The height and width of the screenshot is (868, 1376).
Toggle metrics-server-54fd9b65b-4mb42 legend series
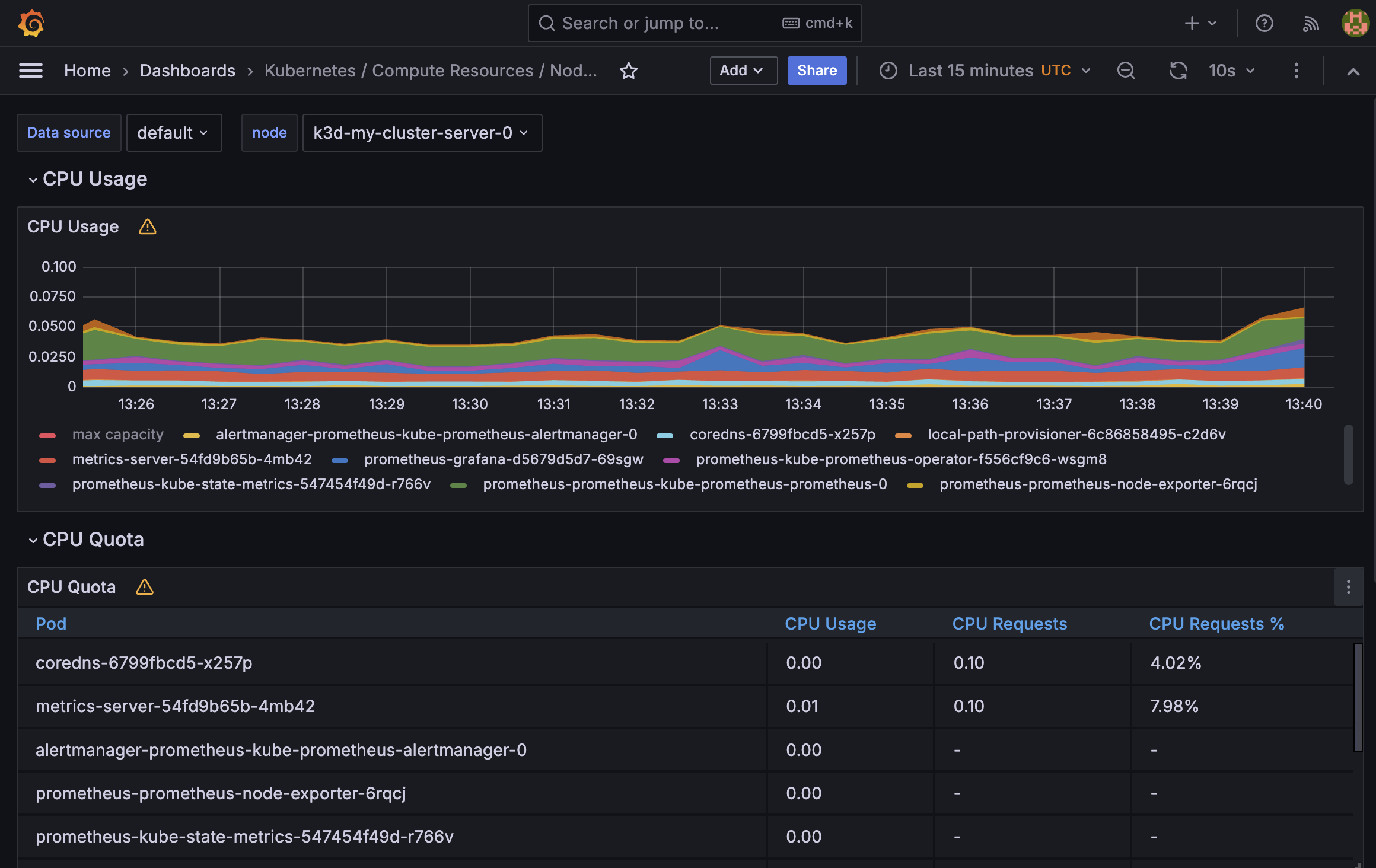[x=192, y=459]
